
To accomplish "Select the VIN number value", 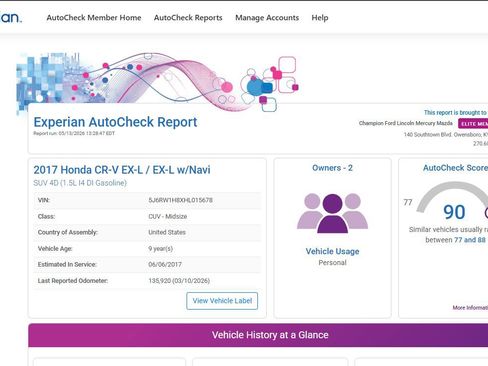I will pyautogui.click(x=180, y=200).
